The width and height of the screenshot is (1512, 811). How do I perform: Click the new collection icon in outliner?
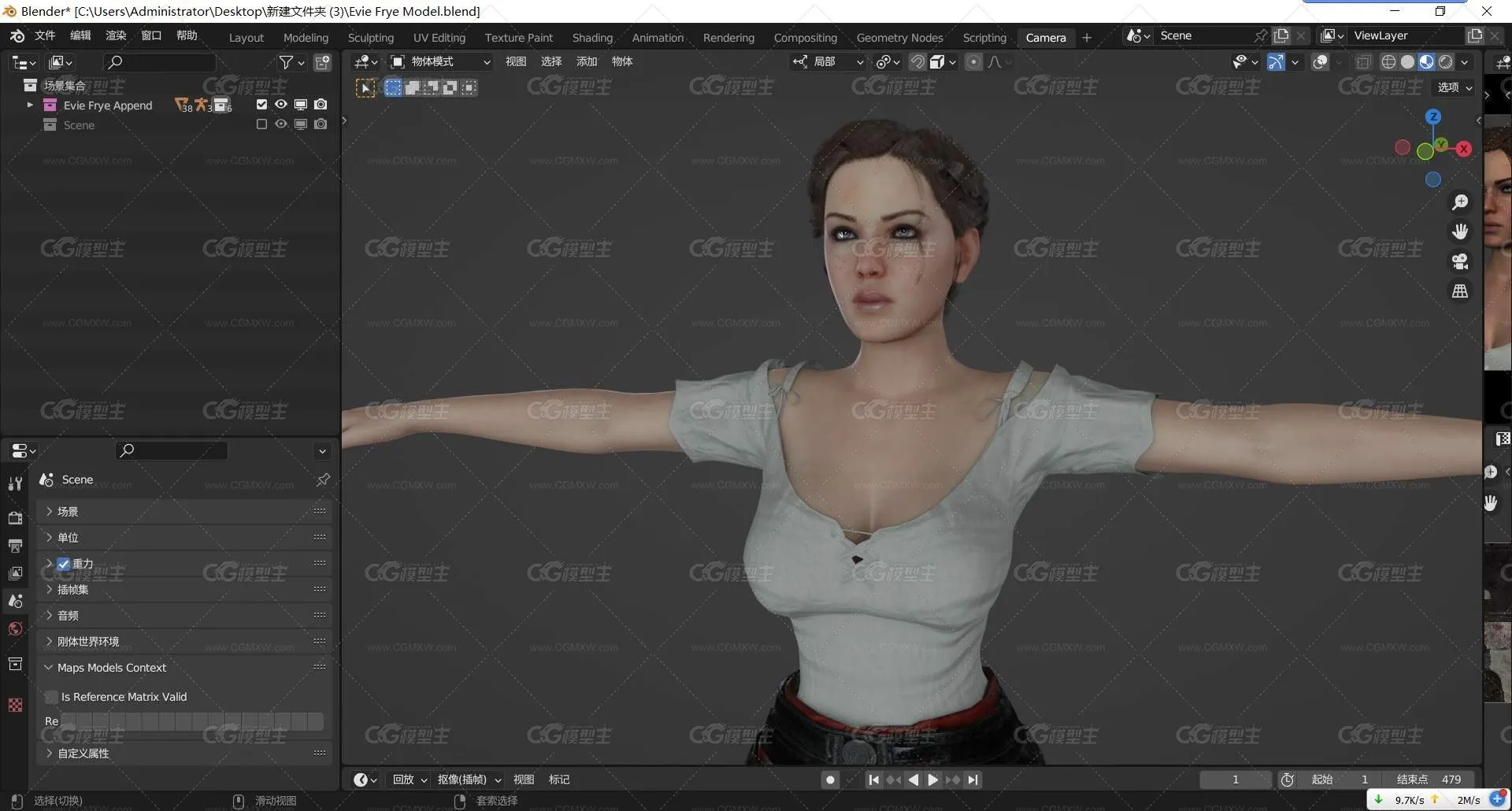[323, 62]
